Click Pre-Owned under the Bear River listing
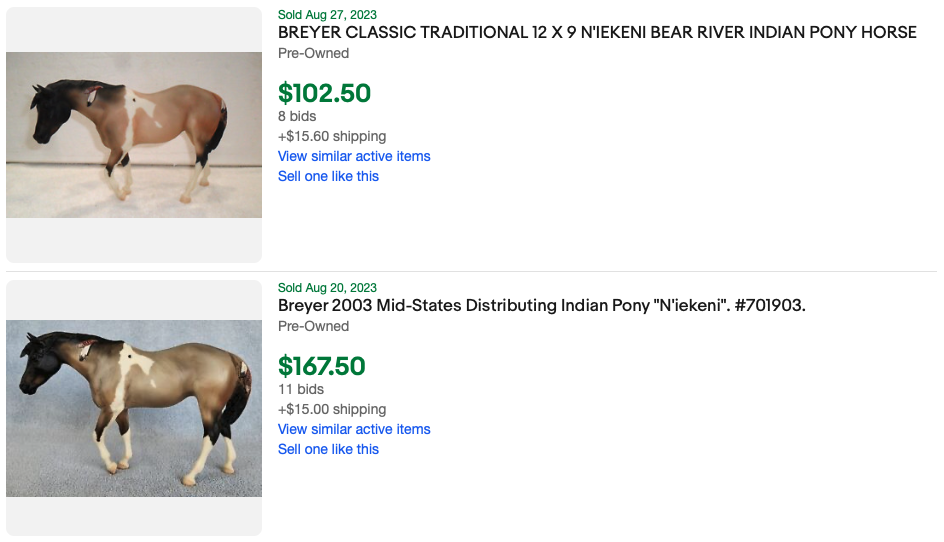 click(314, 53)
